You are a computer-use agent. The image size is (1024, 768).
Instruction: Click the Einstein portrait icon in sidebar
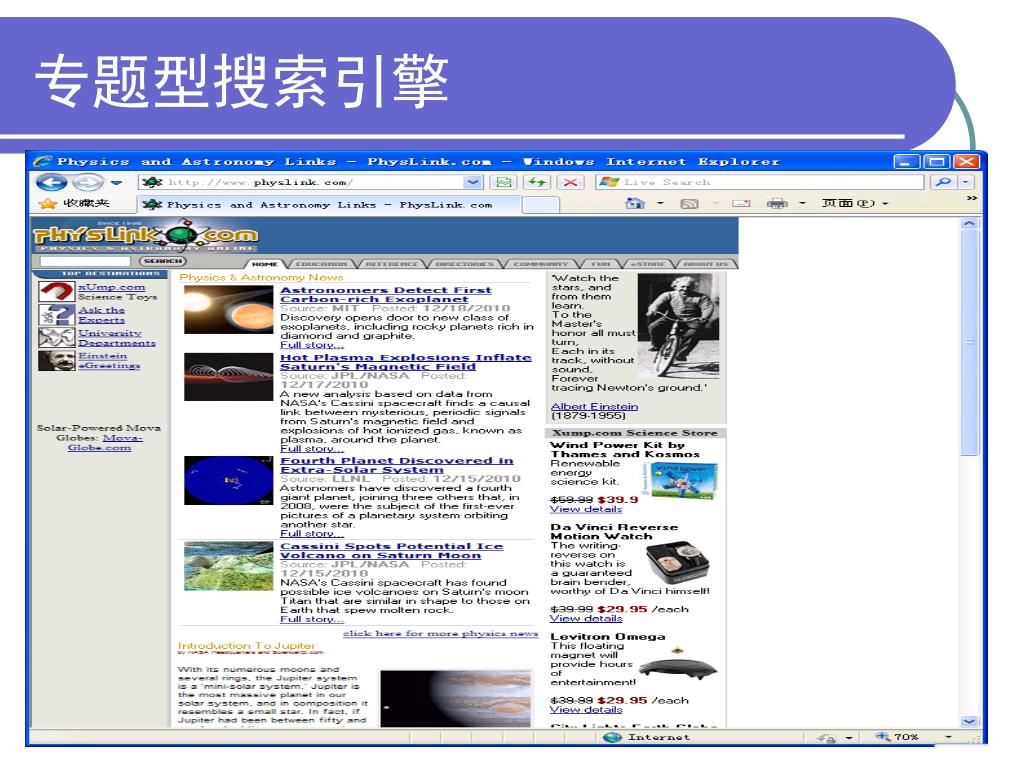56,361
